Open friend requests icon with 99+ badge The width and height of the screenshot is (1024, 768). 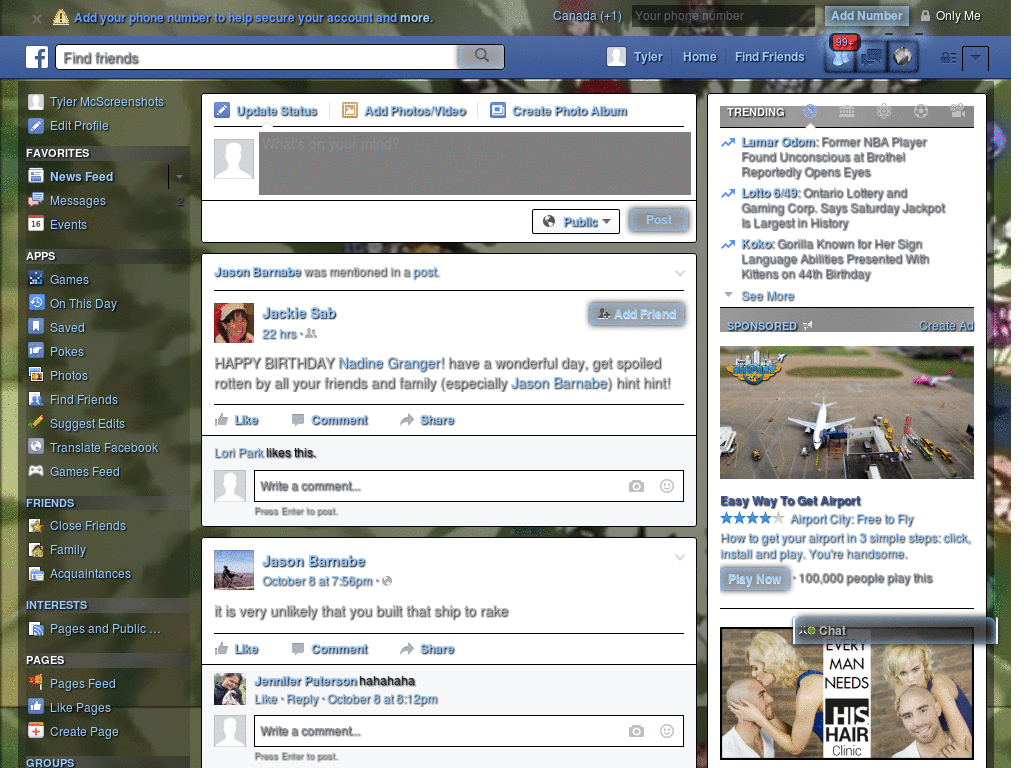pos(842,56)
